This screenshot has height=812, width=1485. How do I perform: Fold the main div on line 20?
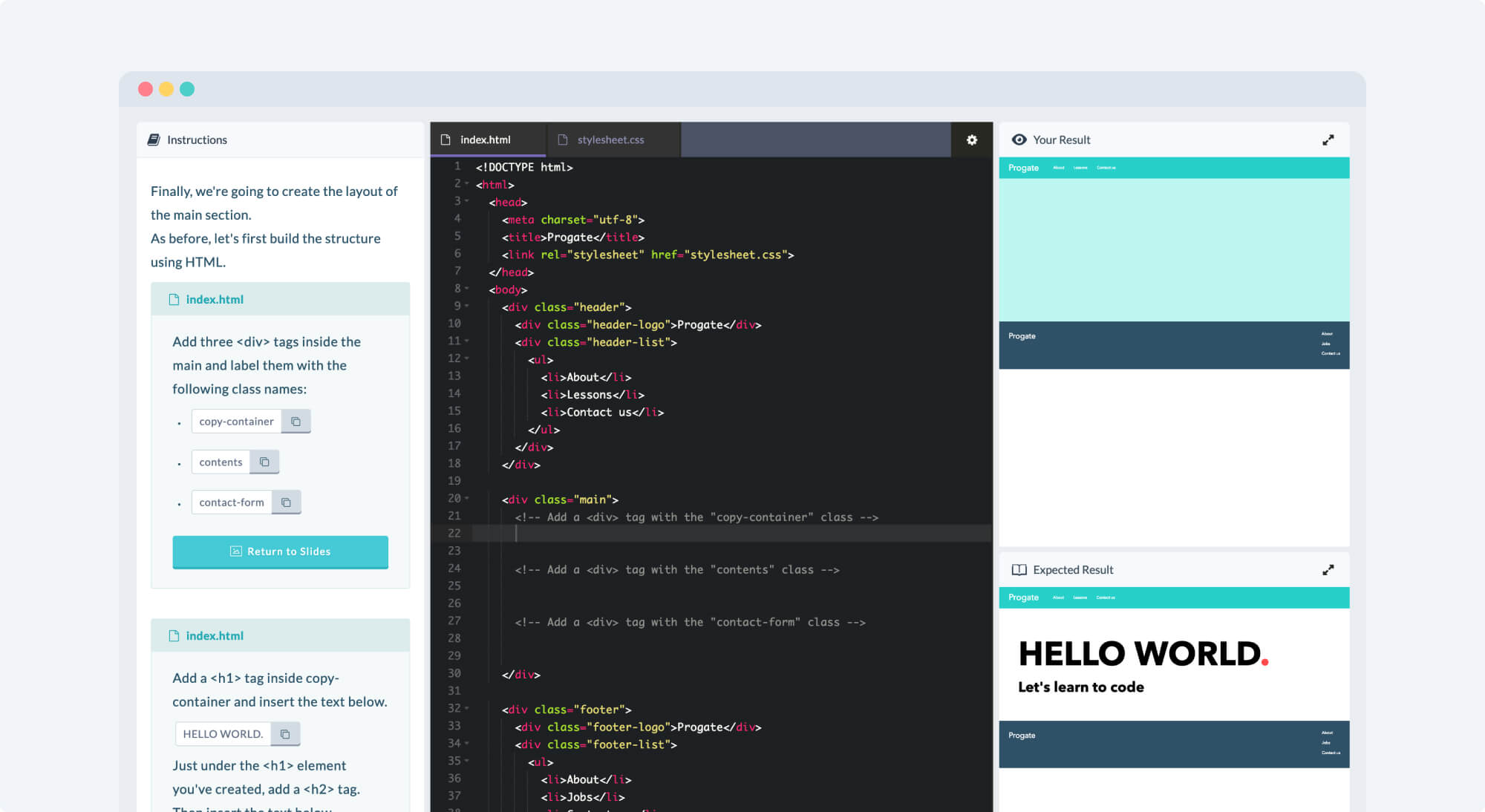pyautogui.click(x=467, y=498)
